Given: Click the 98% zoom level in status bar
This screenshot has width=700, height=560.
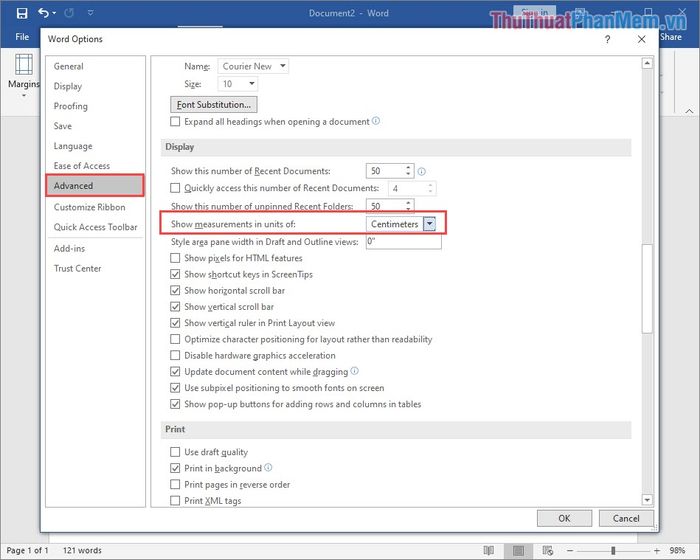Looking at the screenshot, I should tap(677, 551).
